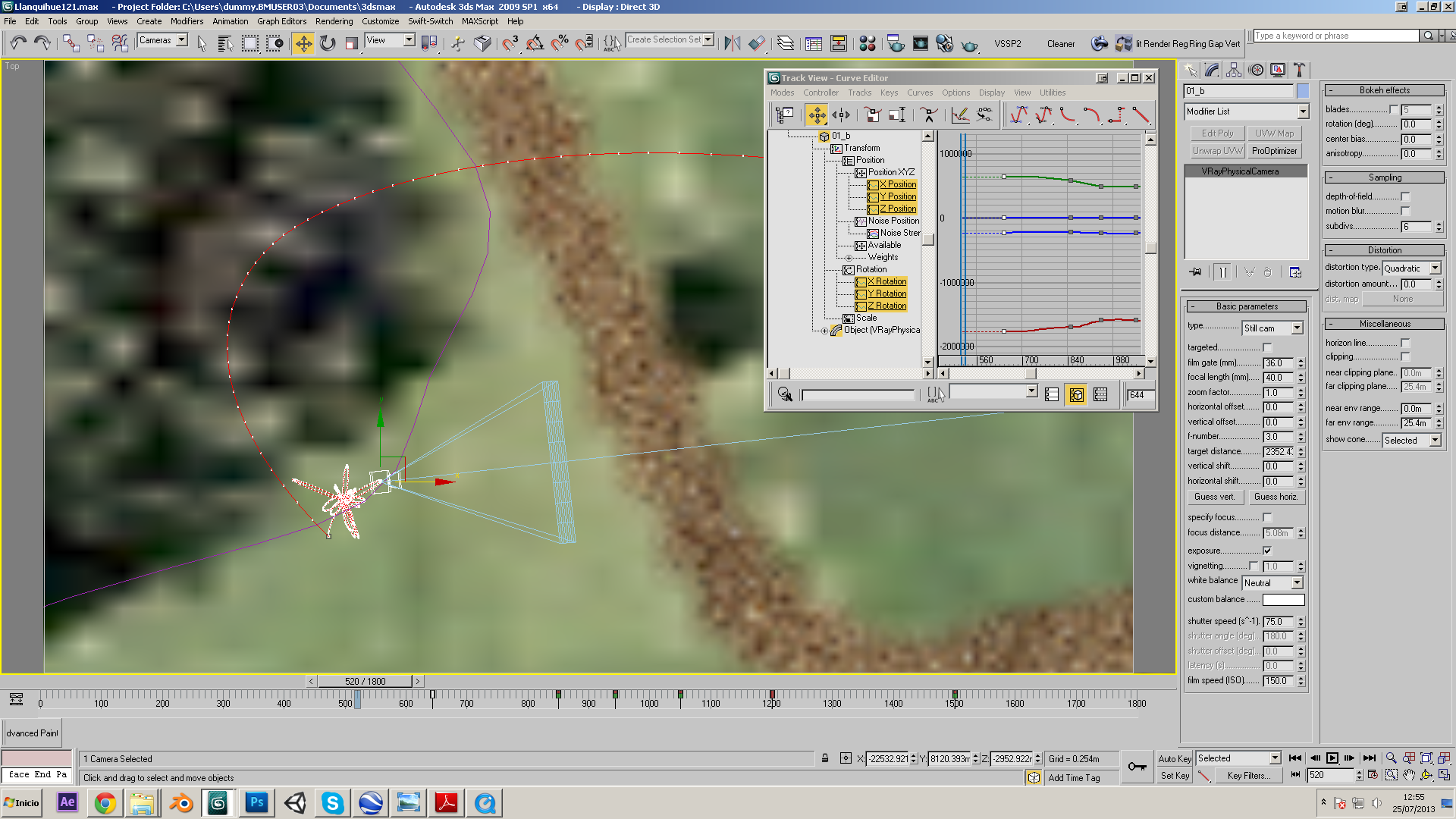Click Go to End frame button
This screenshot has height=819, width=1456.
[1369, 758]
